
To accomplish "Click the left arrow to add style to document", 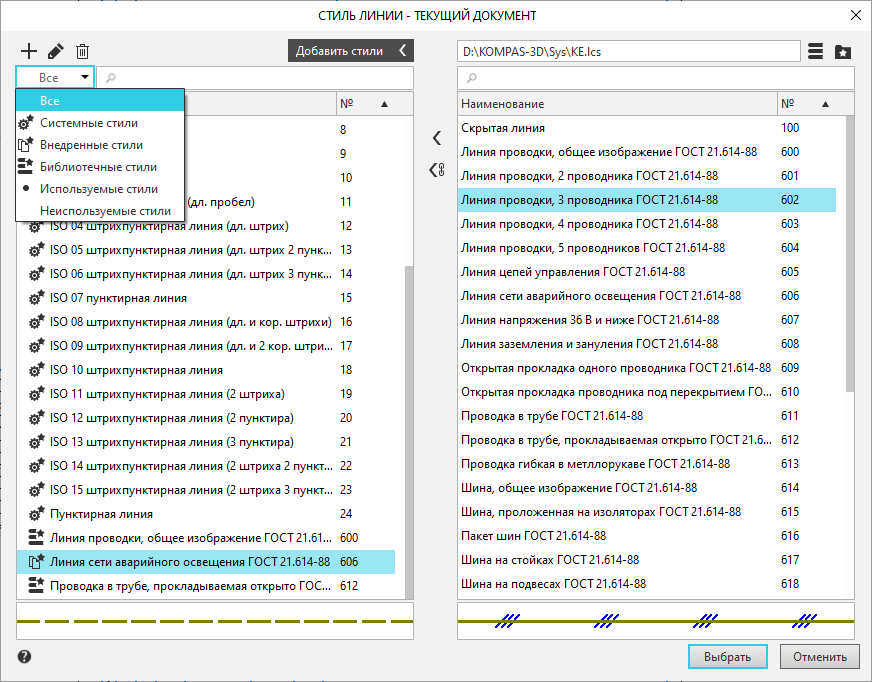I will tap(436, 138).
